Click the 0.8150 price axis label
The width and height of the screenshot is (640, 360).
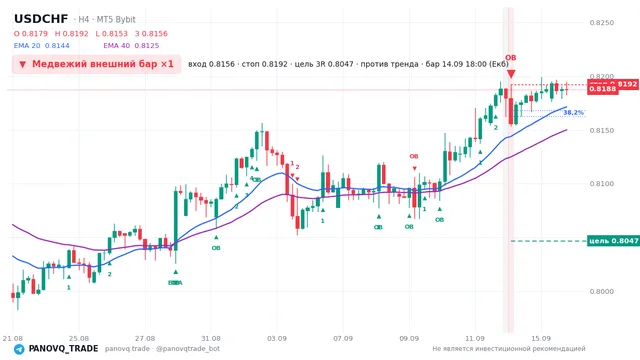[x=602, y=130]
